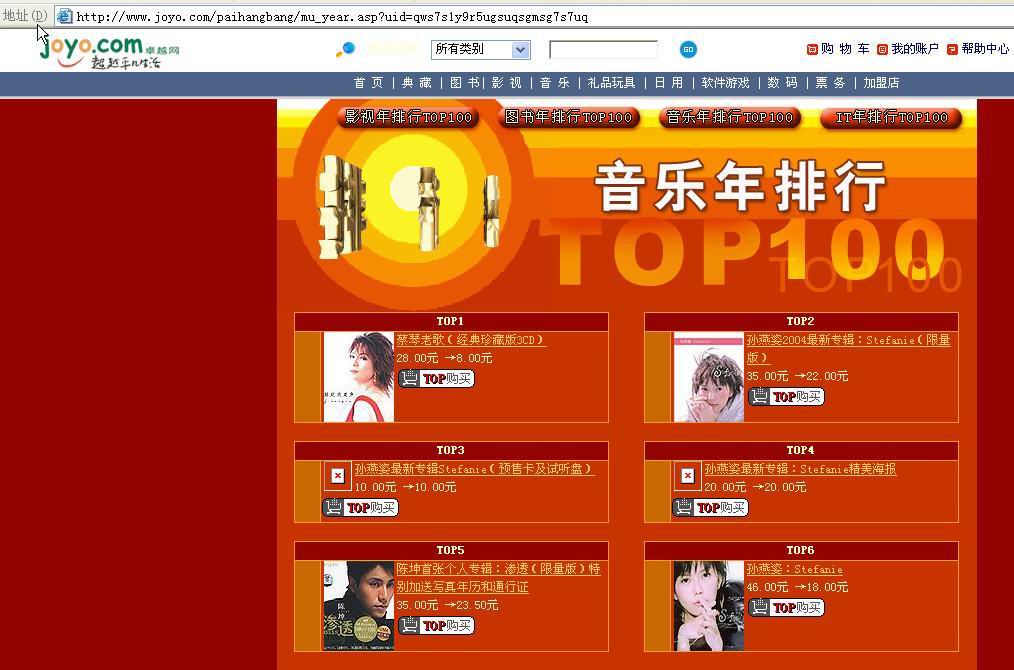Screen dimensions: 1014x670
Task: Click the broken image icon in TOP4
Action: [x=687, y=476]
